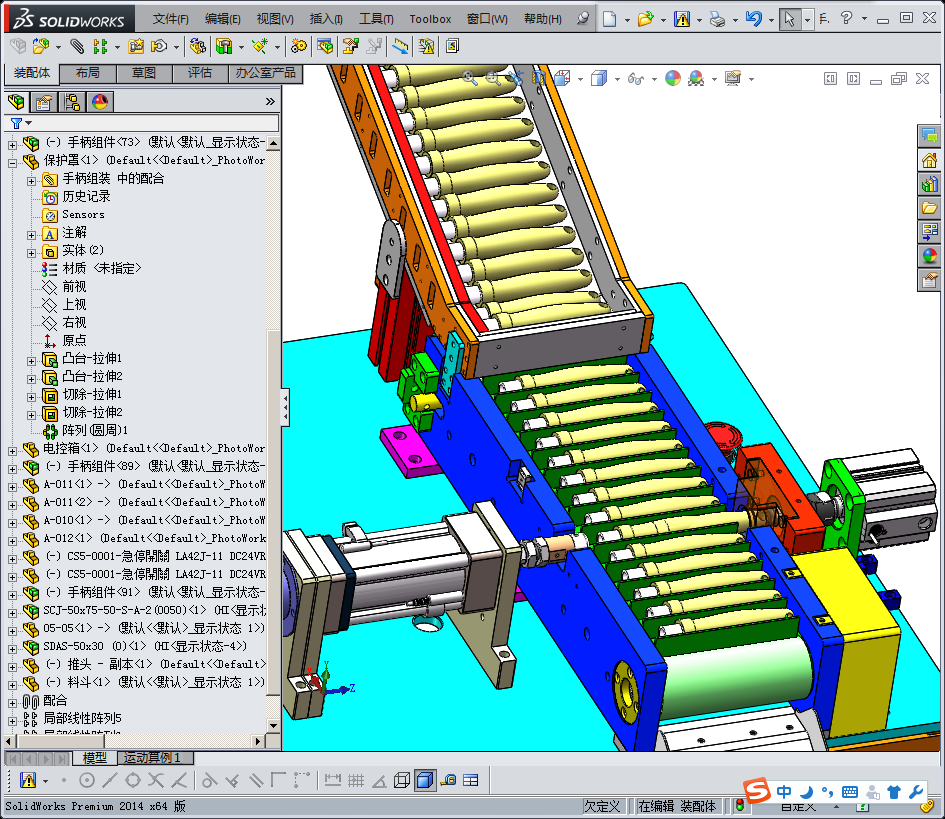Open the ConfigurationManager tab icon
This screenshot has height=819, width=945.
[72, 102]
